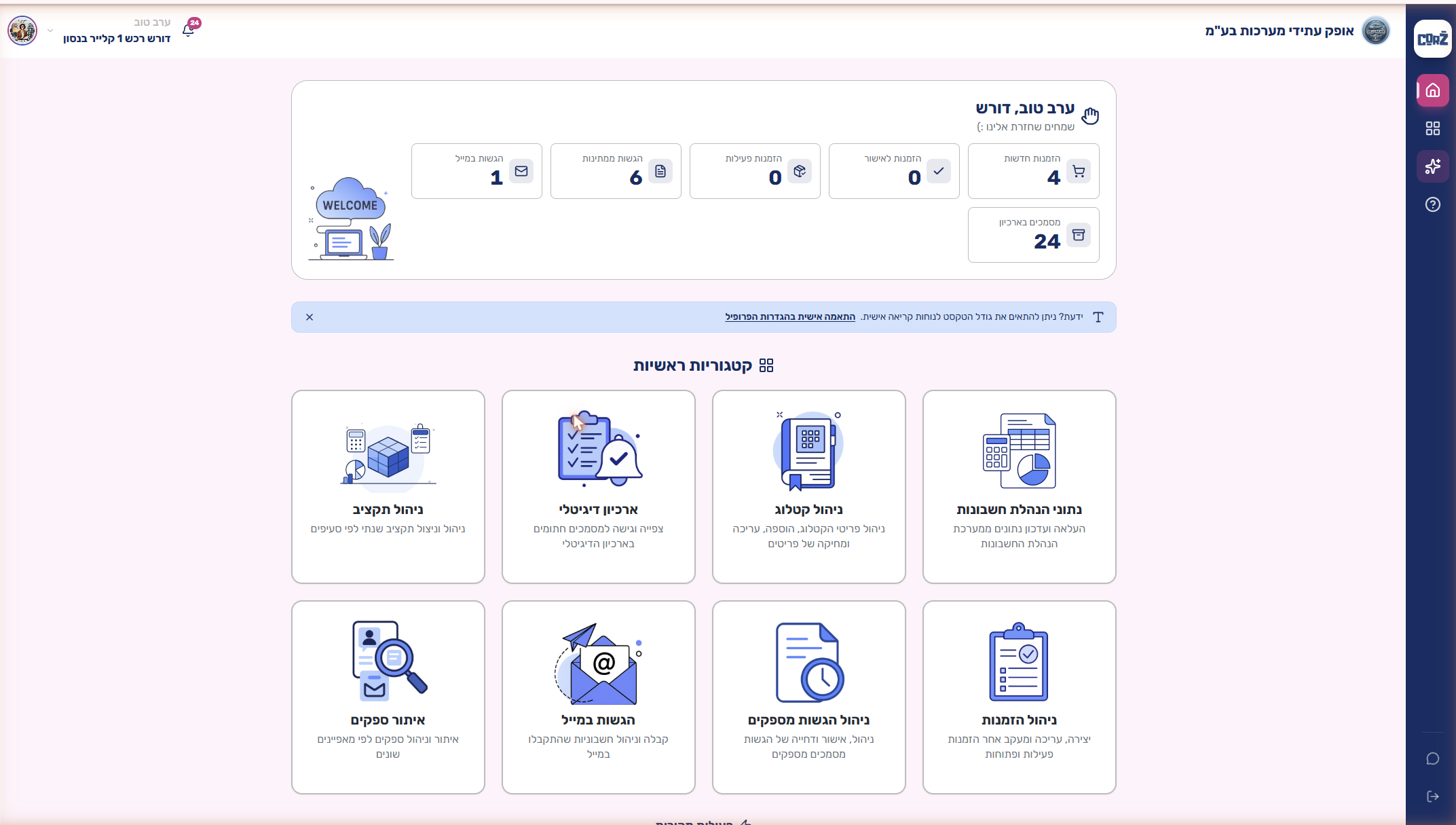Open the נתוני הנהלת חשבונות category
Screen dimensions: 1456x825
(x=1019, y=487)
